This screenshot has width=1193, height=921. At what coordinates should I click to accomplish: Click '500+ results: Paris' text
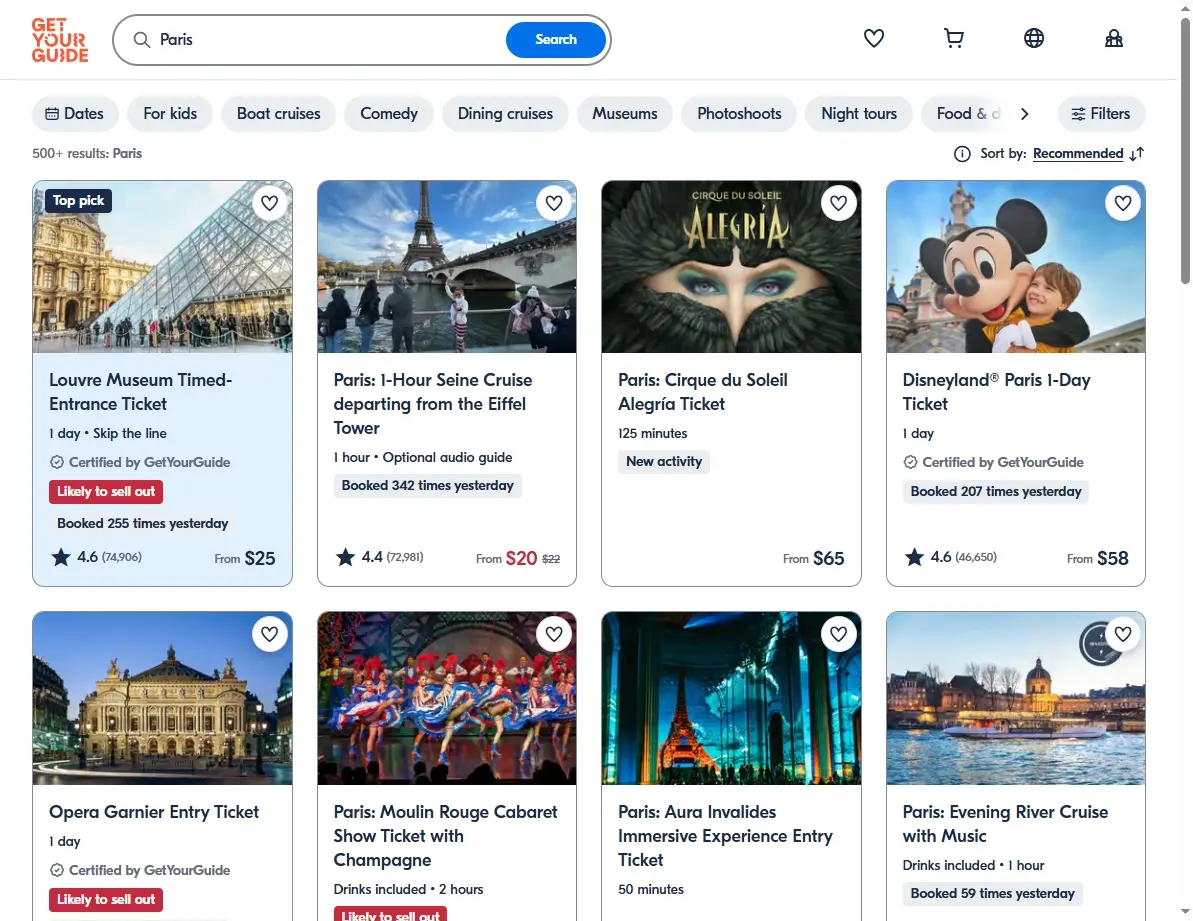[x=87, y=154]
